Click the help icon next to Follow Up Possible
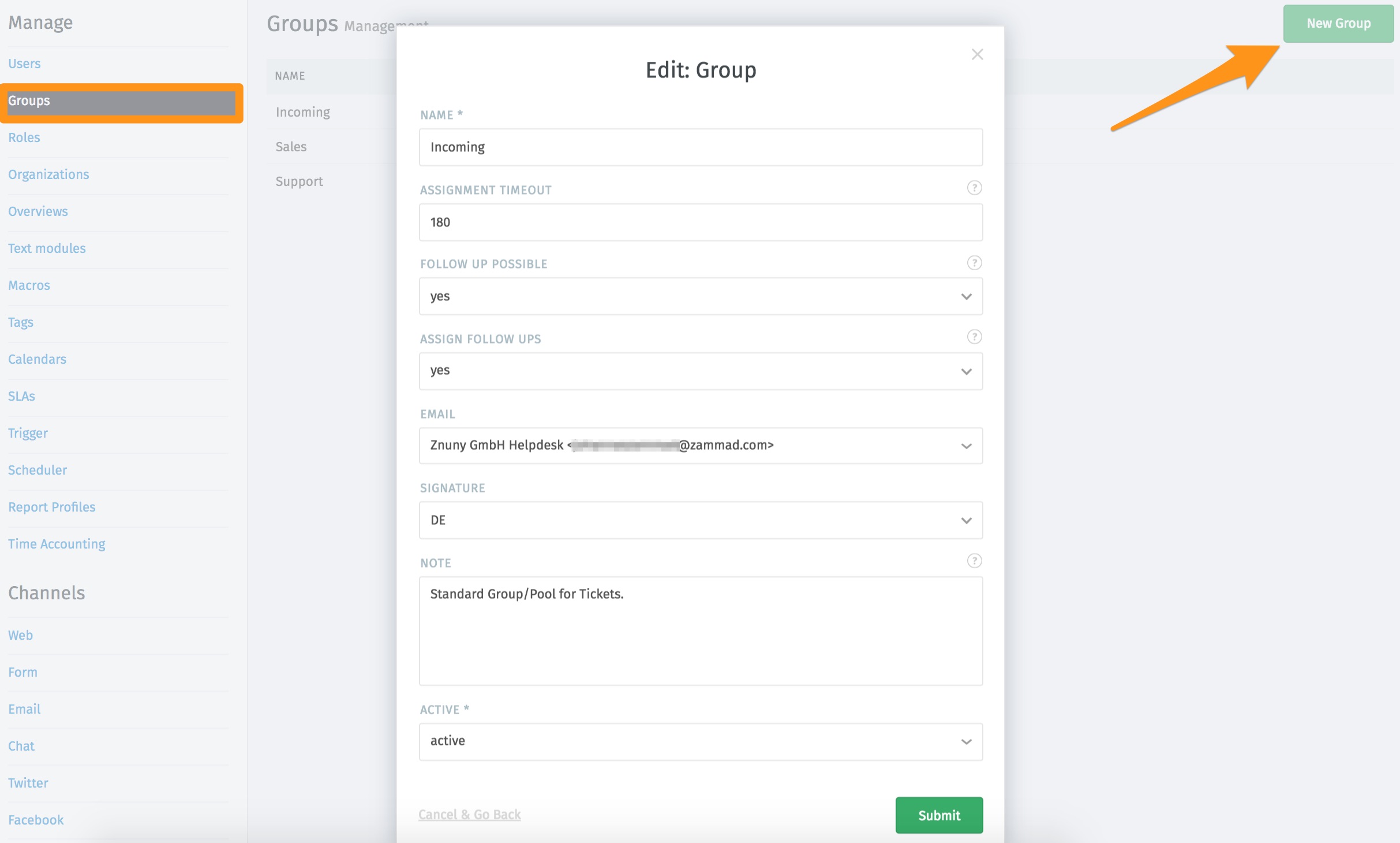The width and height of the screenshot is (1400, 843). [x=974, y=263]
